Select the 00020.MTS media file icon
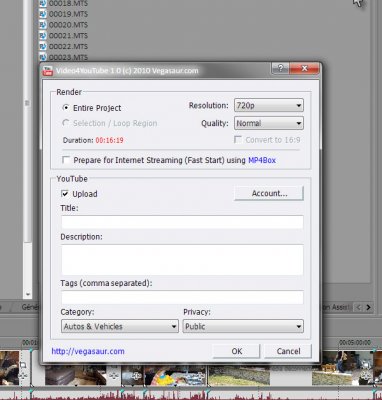The width and height of the screenshot is (382, 400). [x=43, y=25]
